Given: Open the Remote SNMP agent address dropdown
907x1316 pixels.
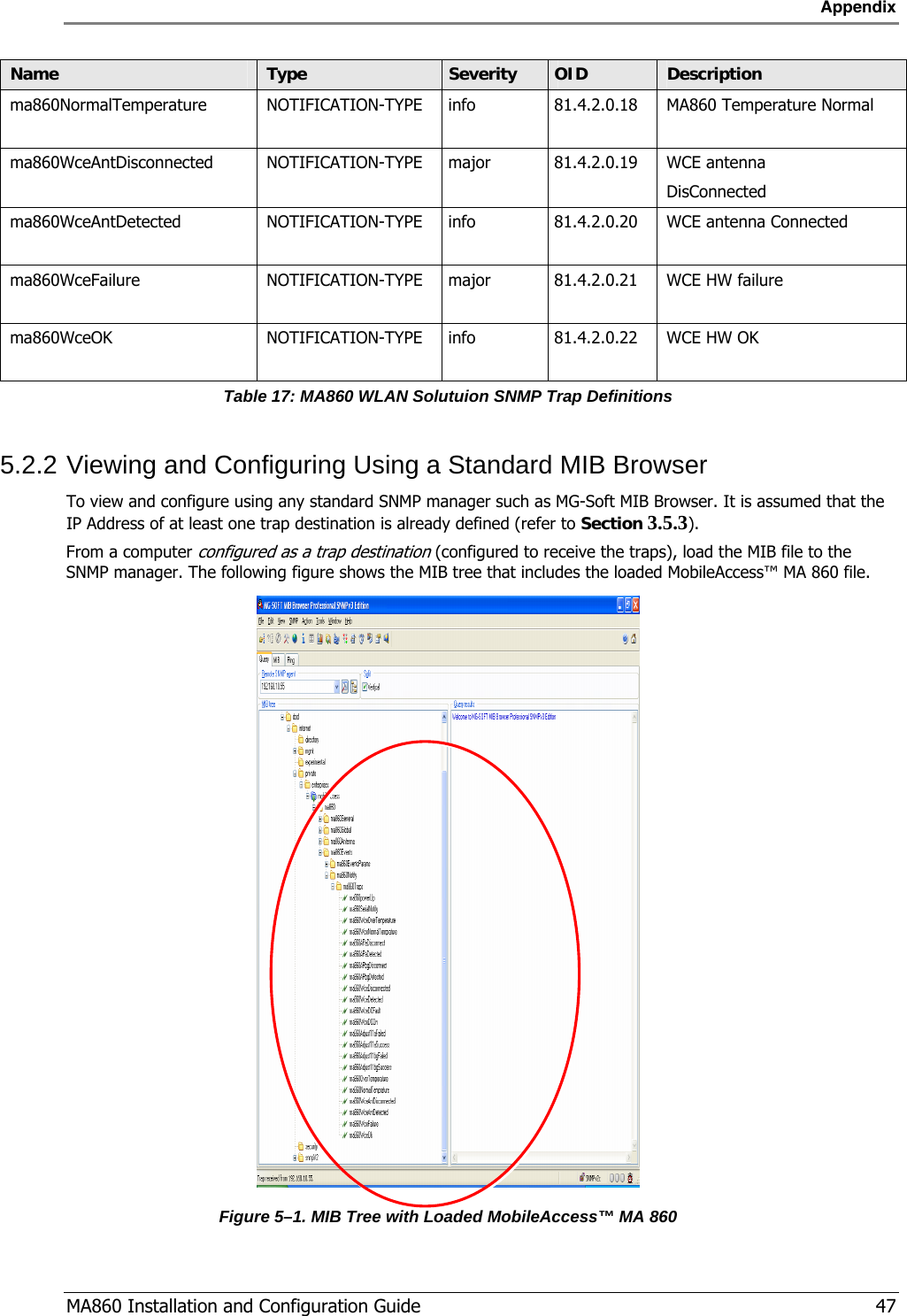Looking at the screenshot, I should 336,687.
